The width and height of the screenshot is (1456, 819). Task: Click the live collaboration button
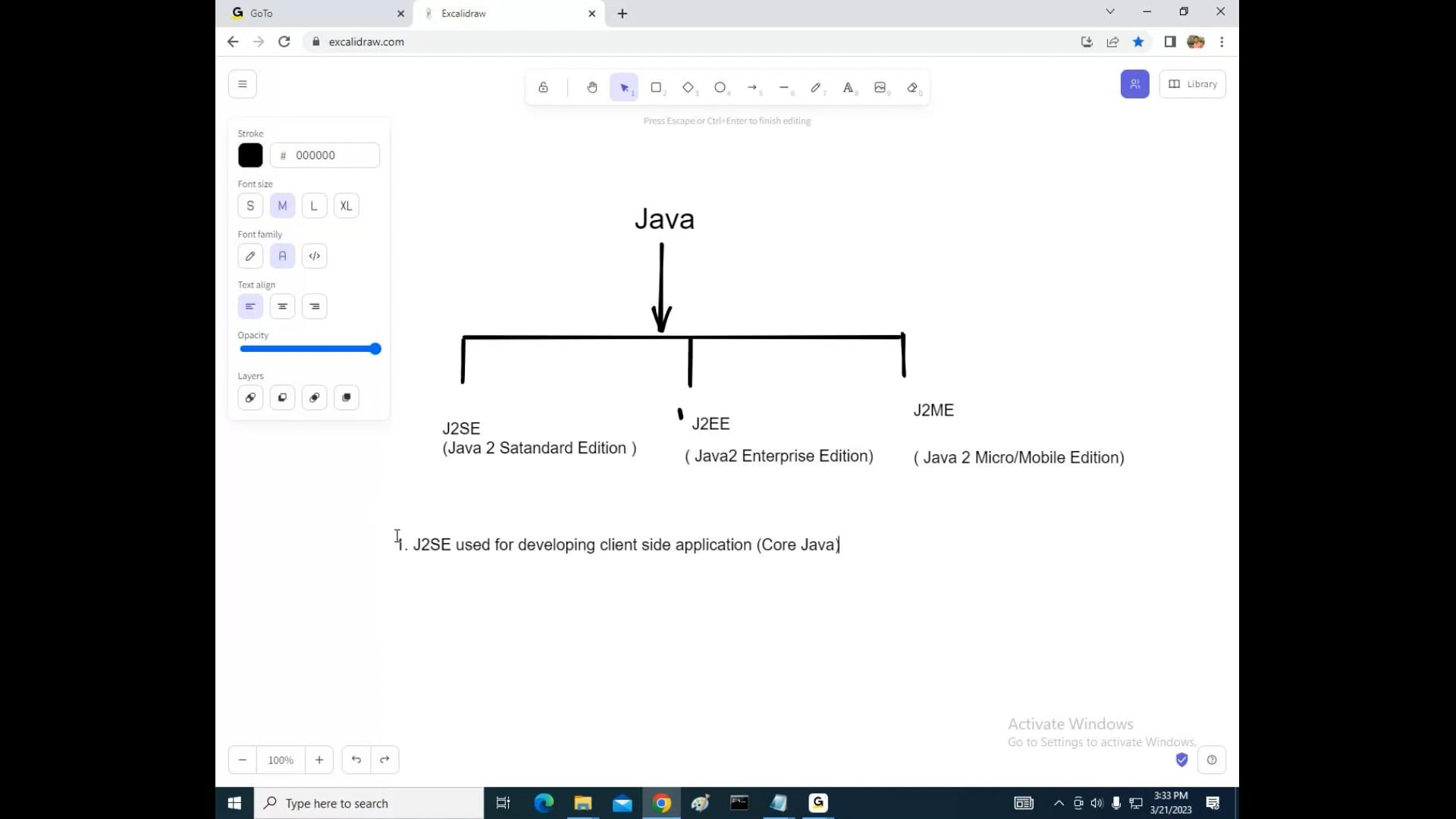1134,83
